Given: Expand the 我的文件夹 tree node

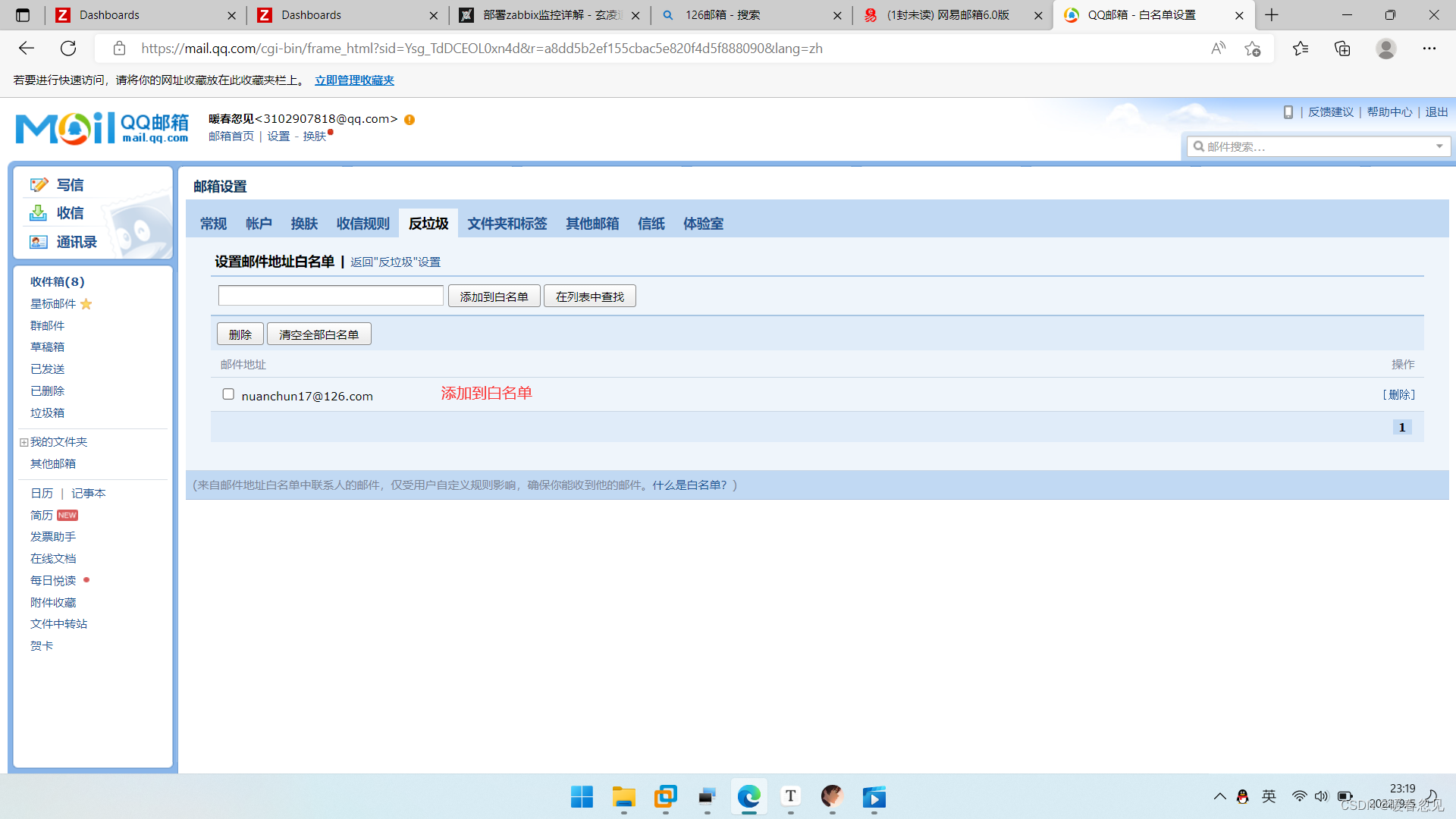Looking at the screenshot, I should (24, 442).
